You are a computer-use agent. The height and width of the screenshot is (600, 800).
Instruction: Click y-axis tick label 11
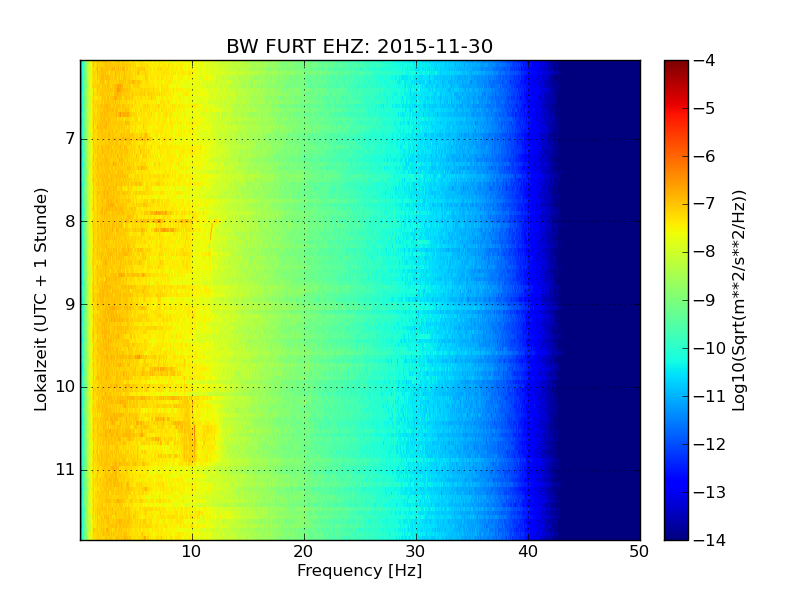tap(65, 469)
